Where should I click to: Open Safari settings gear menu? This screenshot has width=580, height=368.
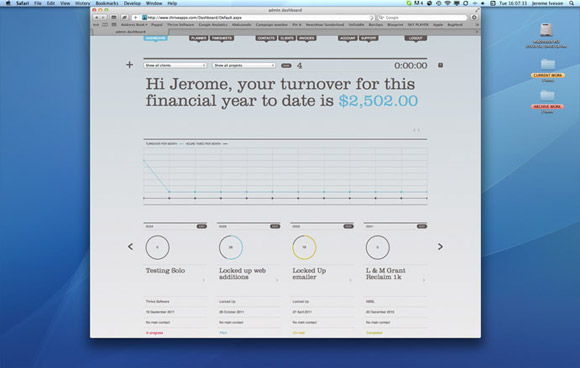pos(474,17)
